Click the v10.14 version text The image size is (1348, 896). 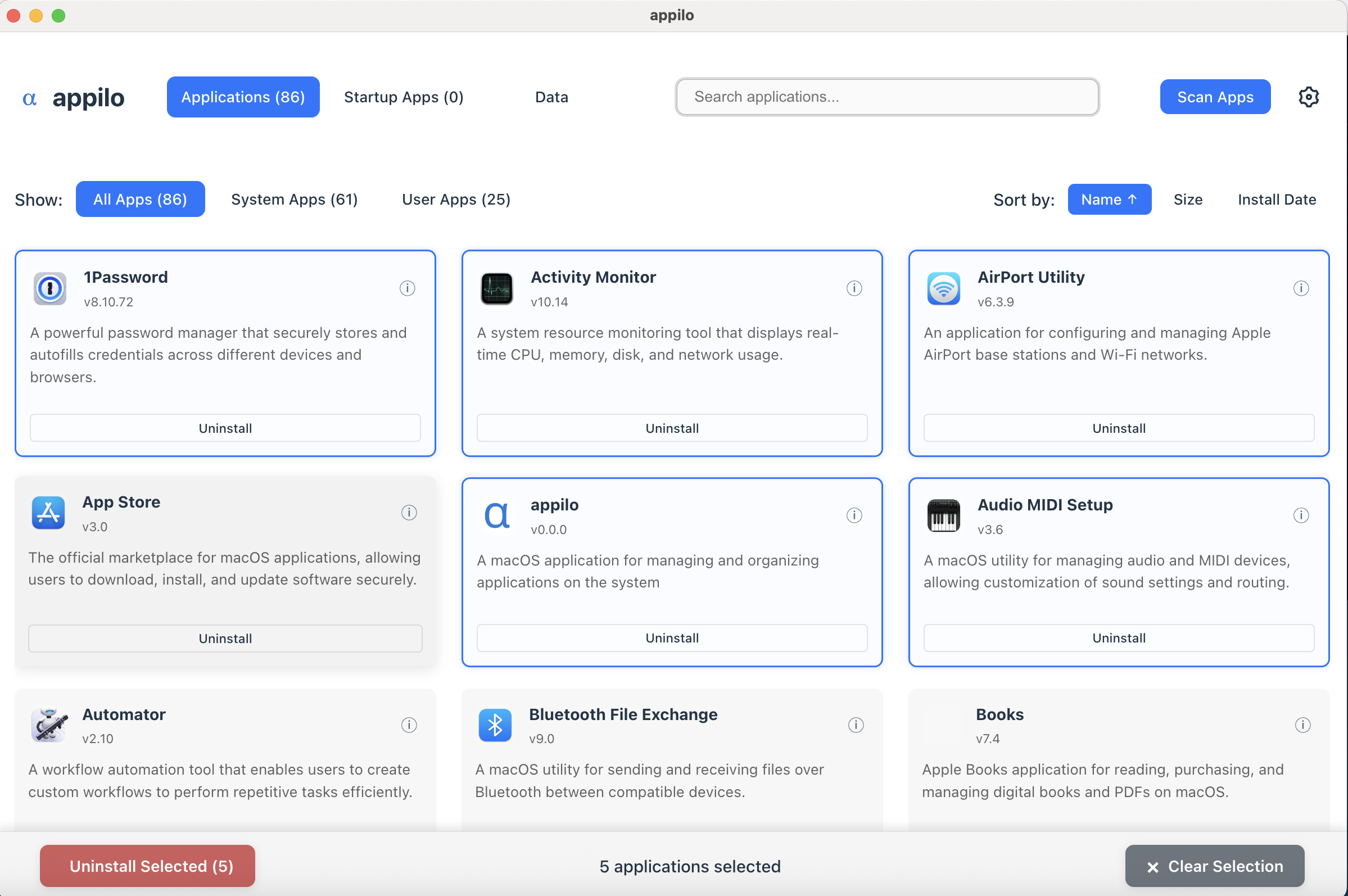point(549,302)
